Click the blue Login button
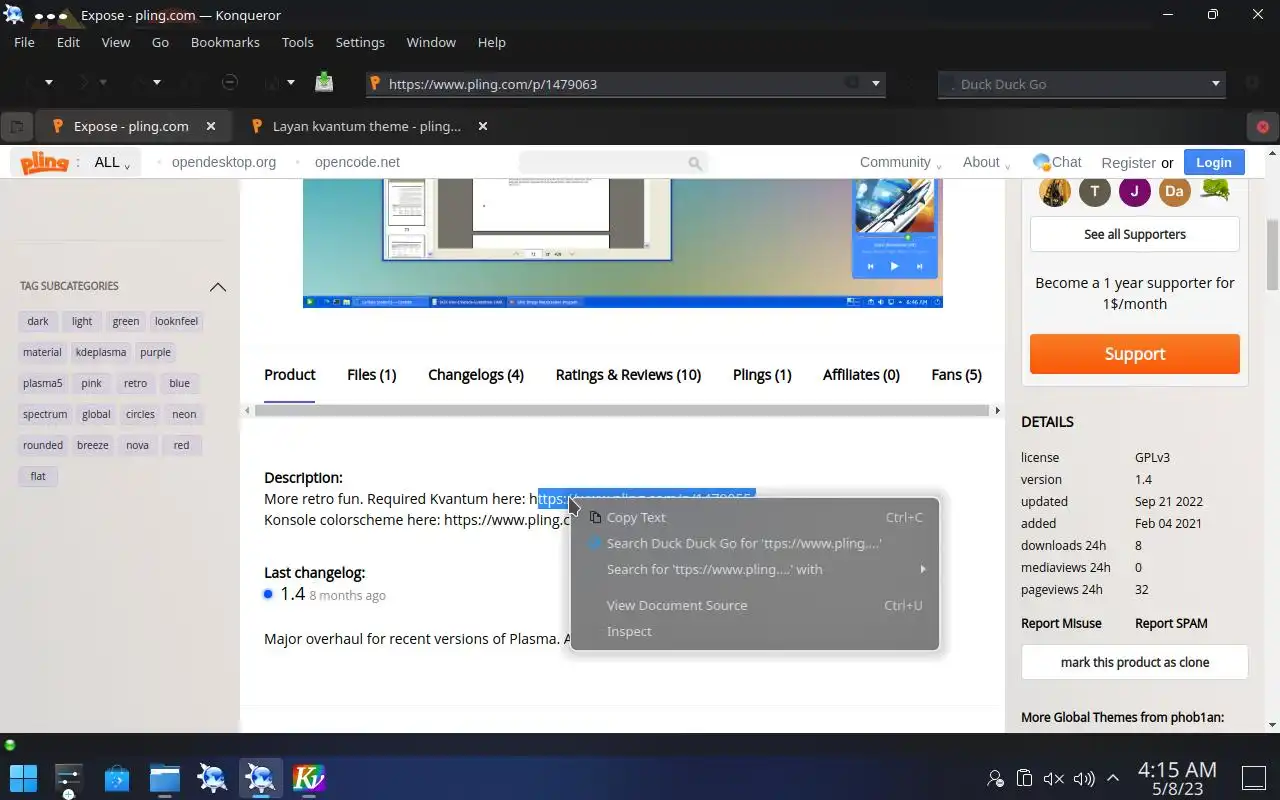The image size is (1280, 800). 1214,162
